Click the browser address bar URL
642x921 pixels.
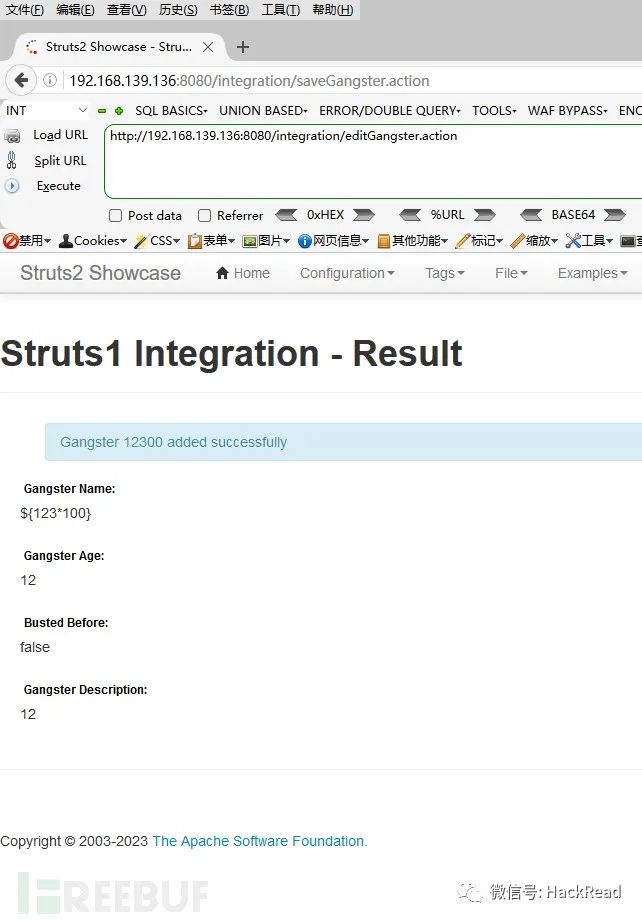coord(249,80)
